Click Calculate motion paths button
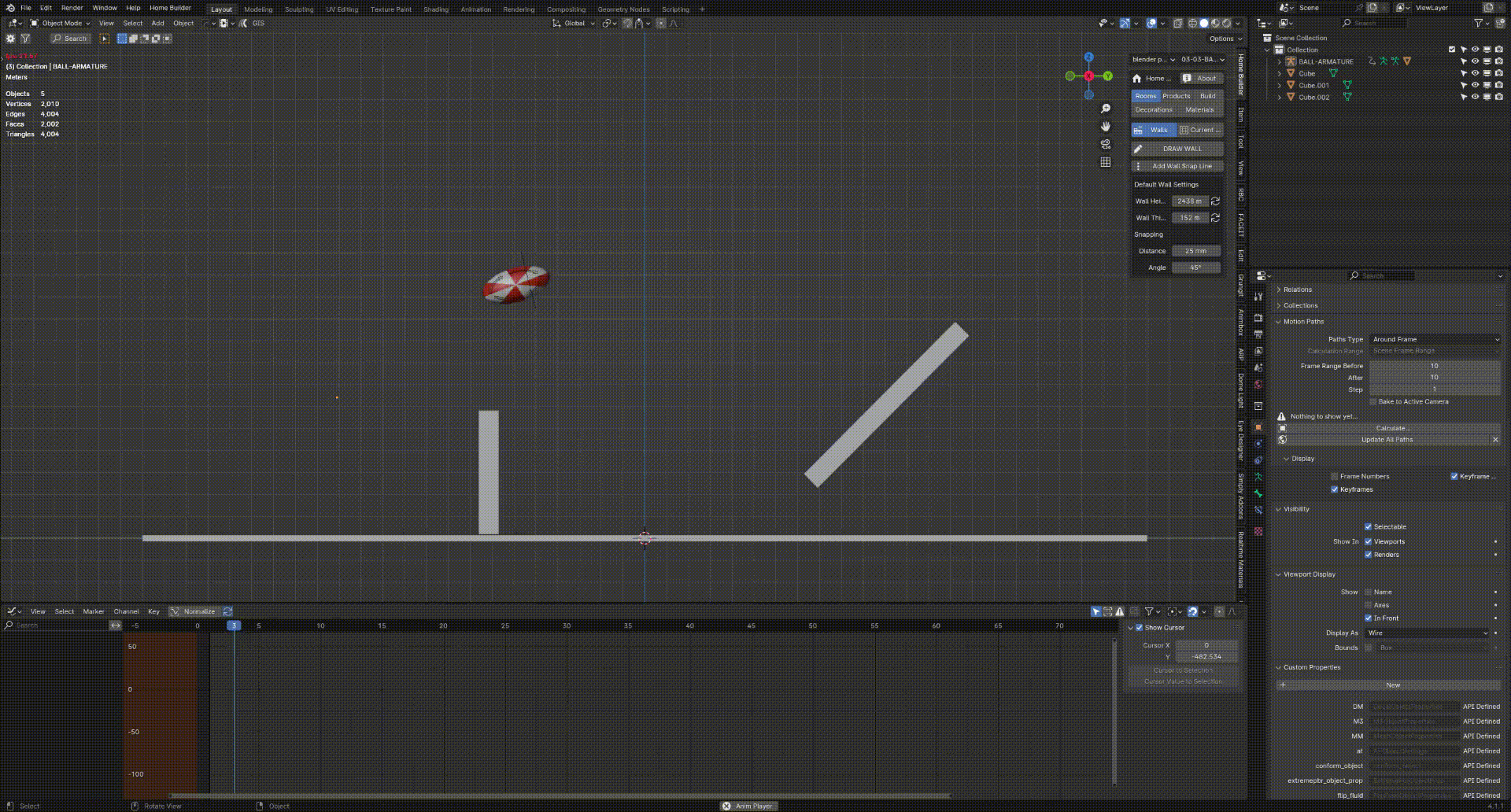Viewport: 1511px width, 812px height. pos(1388,428)
